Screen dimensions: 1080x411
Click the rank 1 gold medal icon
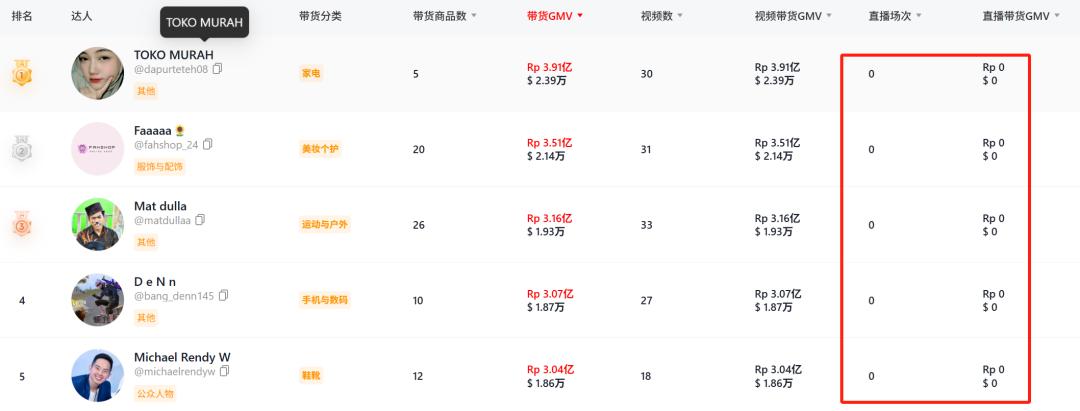pyautogui.click(x=22, y=73)
